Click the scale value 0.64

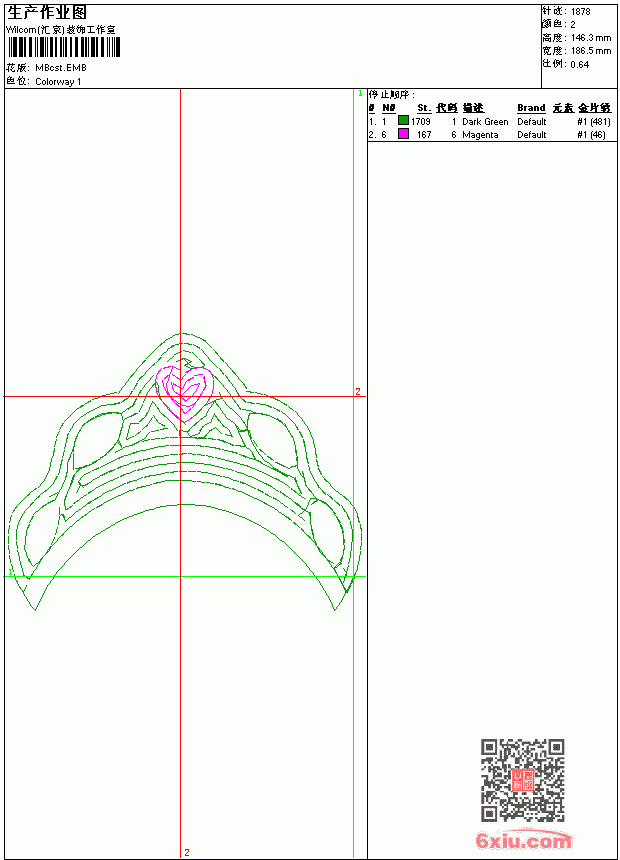[579, 65]
